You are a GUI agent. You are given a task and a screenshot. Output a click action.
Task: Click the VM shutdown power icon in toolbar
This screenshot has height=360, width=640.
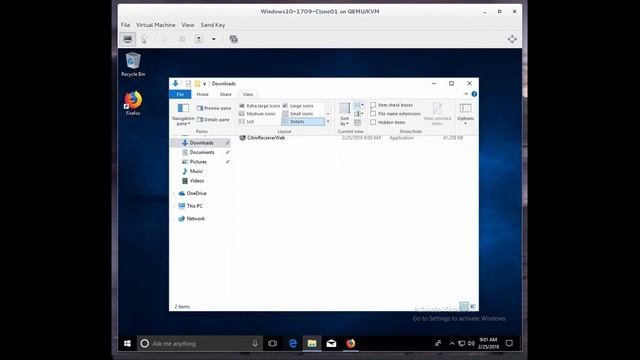click(x=198, y=39)
